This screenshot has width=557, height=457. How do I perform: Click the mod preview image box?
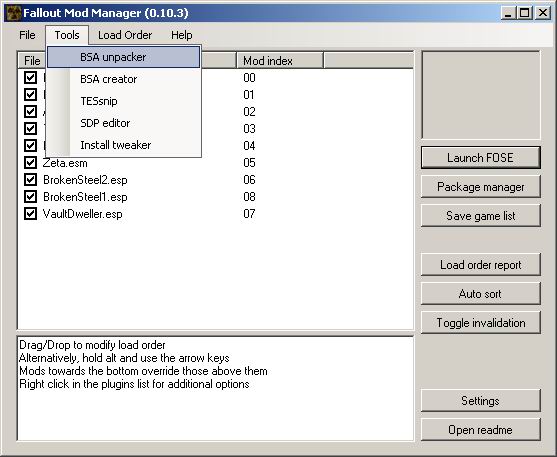coord(481,95)
